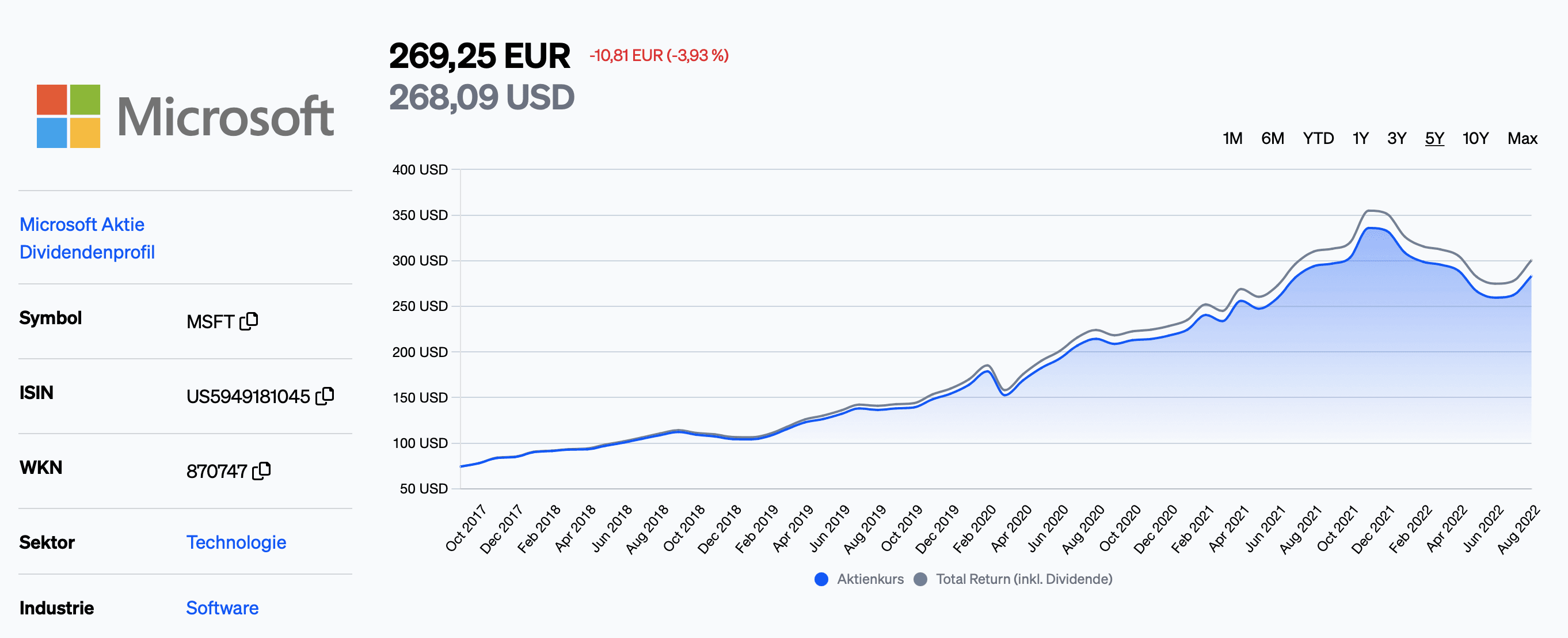Copy WKN 870747 using copy icon
1568x638 pixels.
pyautogui.click(x=262, y=470)
